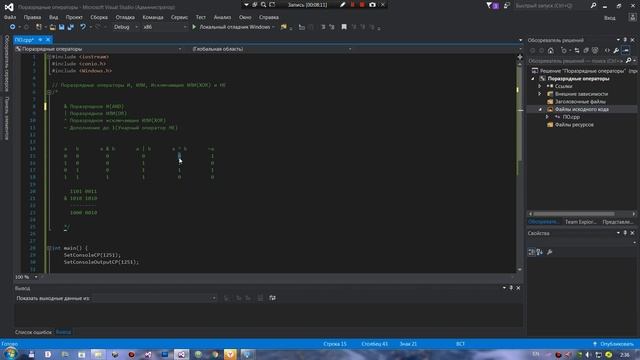Click the Save file toolbar icon
The image size is (640, 360).
(61, 27)
